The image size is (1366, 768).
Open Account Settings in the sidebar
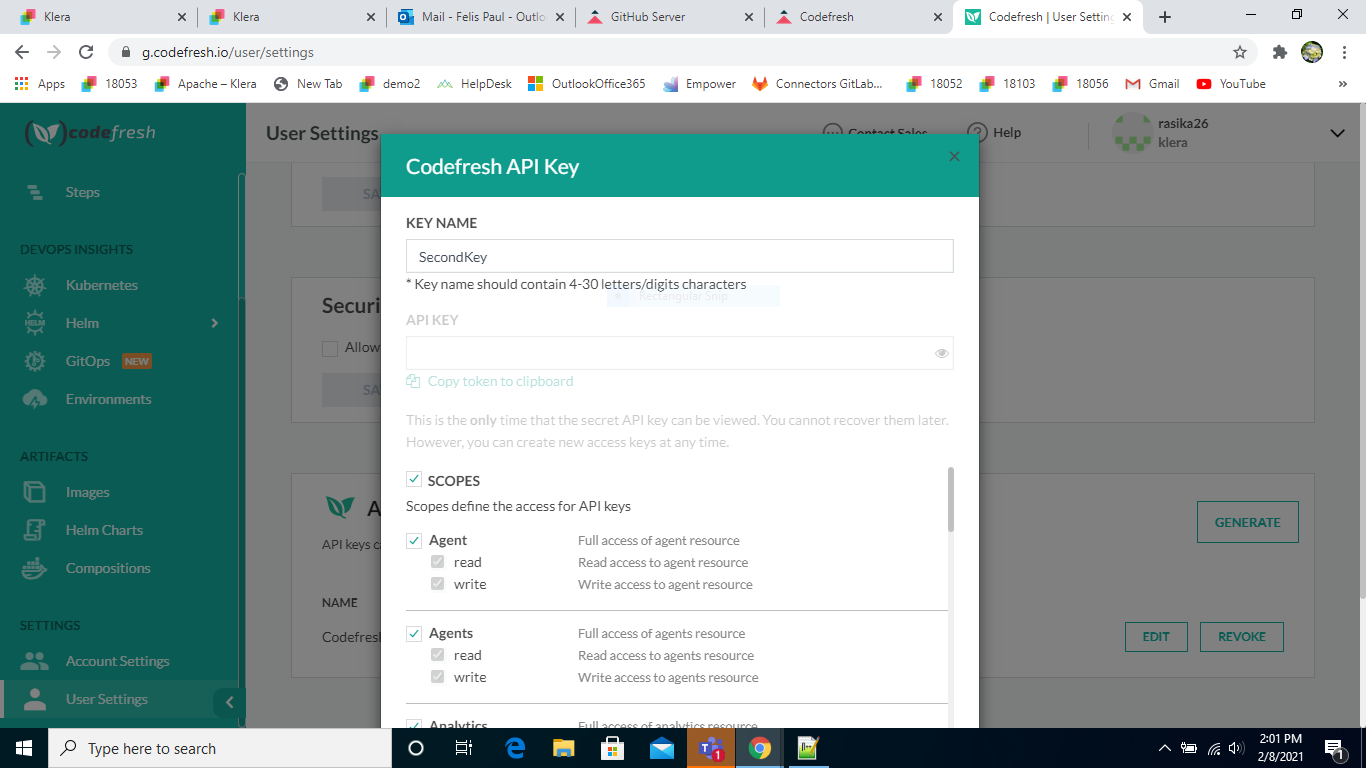pyautogui.click(x=118, y=661)
